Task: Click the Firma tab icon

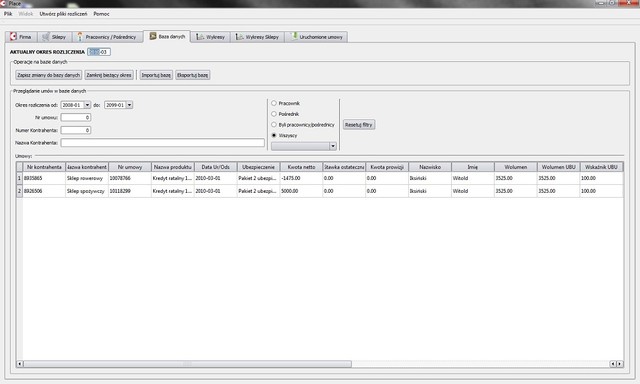Action: click(13, 37)
